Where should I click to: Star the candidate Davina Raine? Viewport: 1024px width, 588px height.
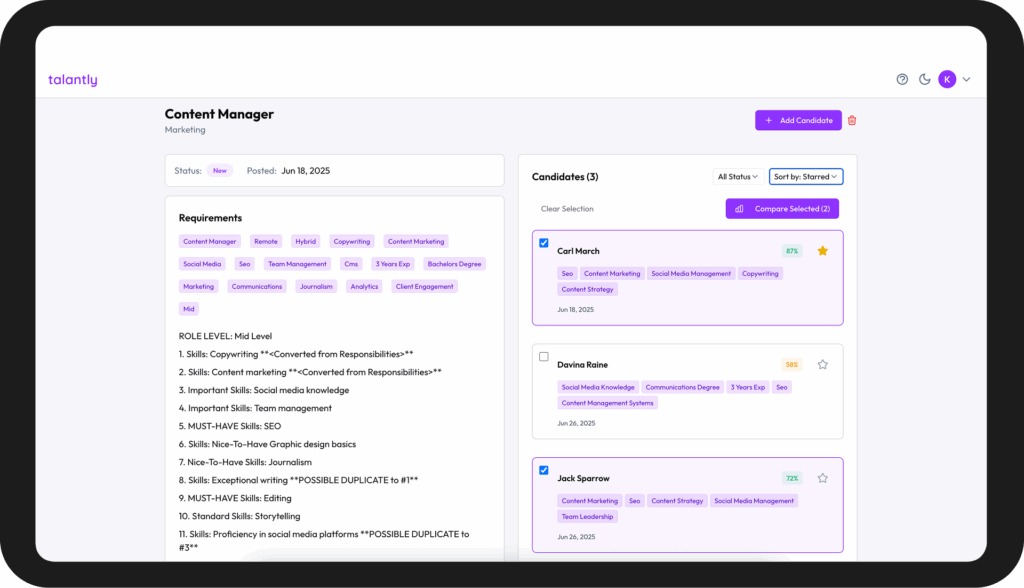click(x=823, y=365)
